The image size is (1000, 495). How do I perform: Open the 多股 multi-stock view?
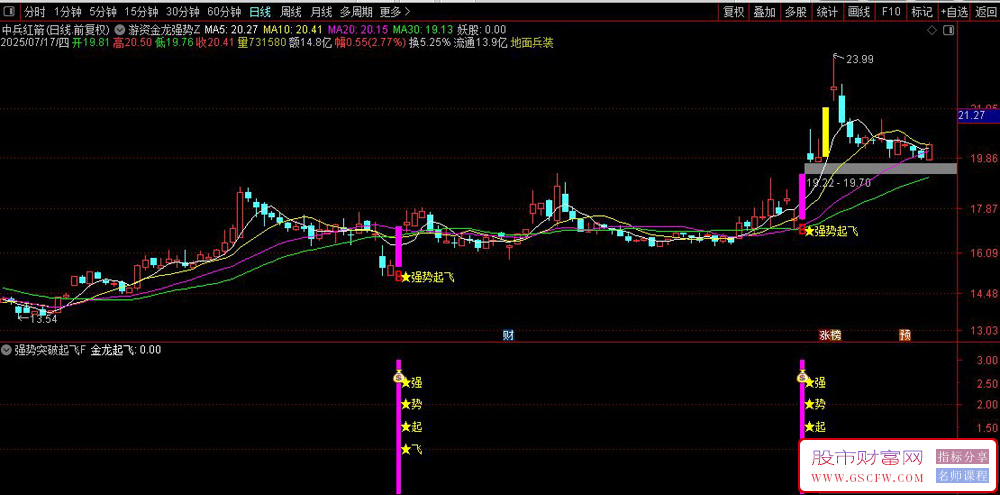pos(796,11)
